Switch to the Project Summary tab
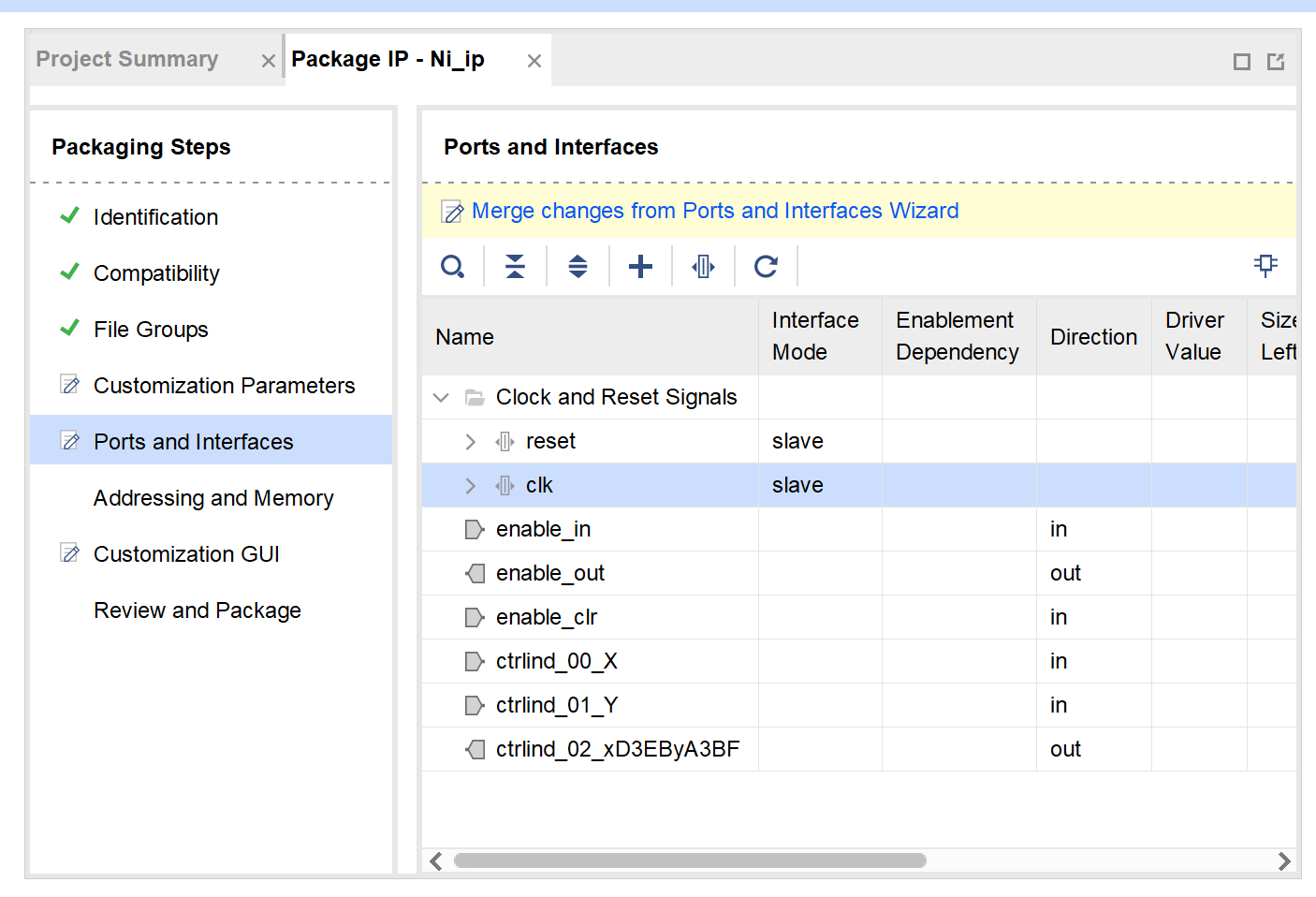The image size is (1316, 897). [x=127, y=60]
